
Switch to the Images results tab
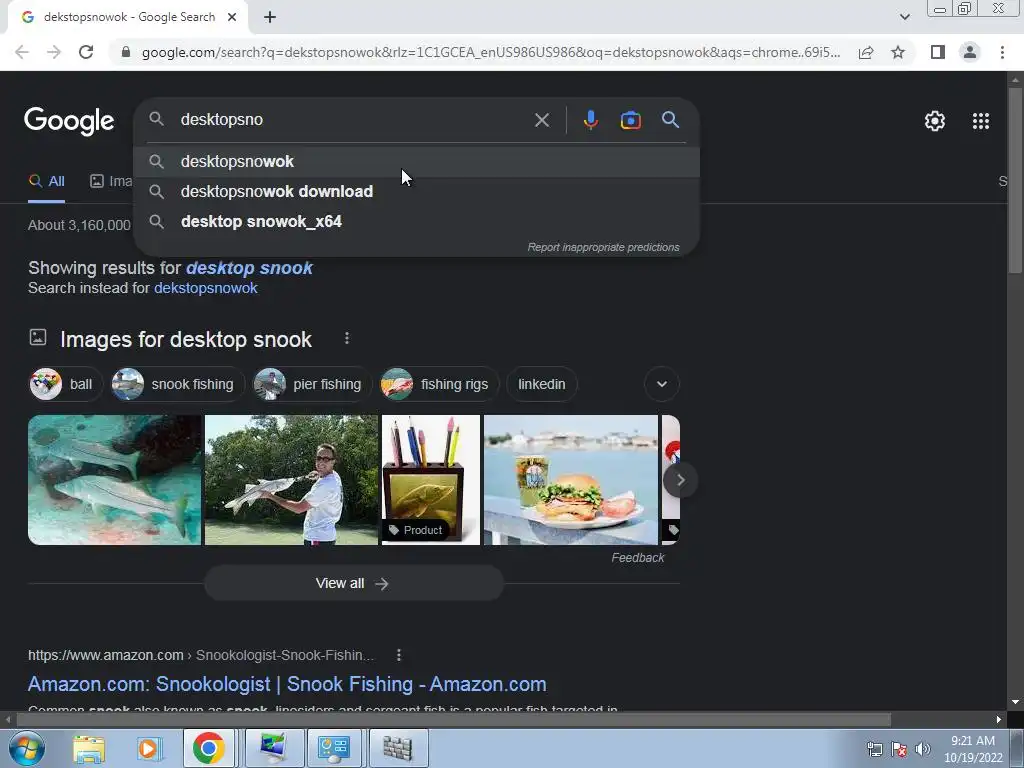[111, 182]
